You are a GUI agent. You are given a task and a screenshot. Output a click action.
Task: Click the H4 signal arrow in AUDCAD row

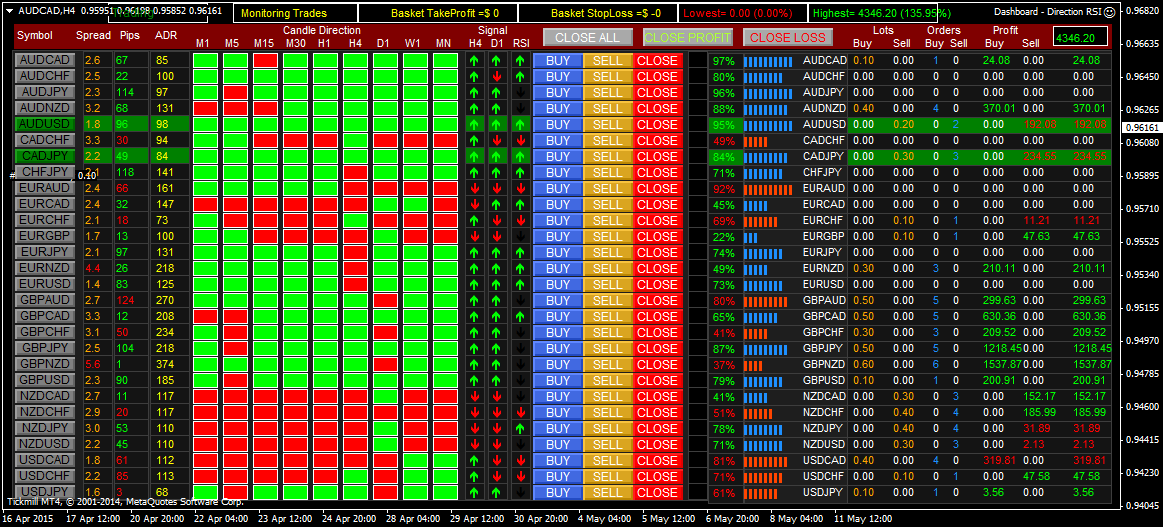pyautogui.click(x=475, y=61)
